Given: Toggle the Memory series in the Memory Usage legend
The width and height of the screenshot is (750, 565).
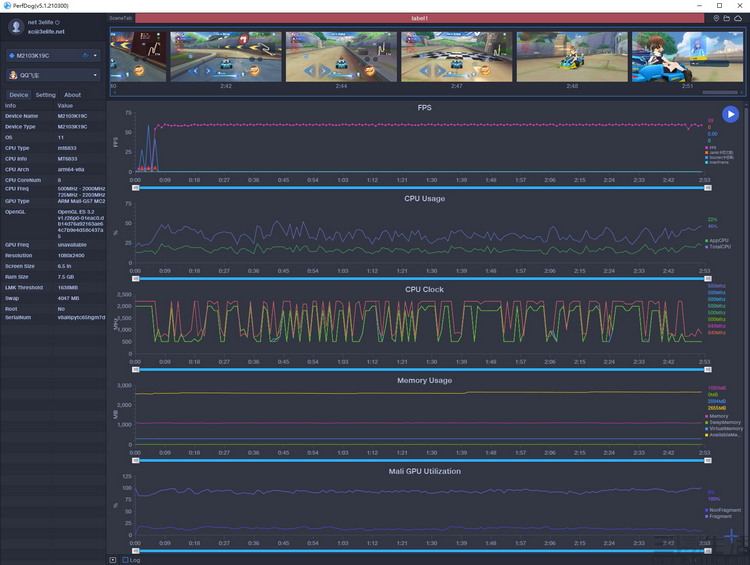Looking at the screenshot, I should pyautogui.click(x=717, y=416).
